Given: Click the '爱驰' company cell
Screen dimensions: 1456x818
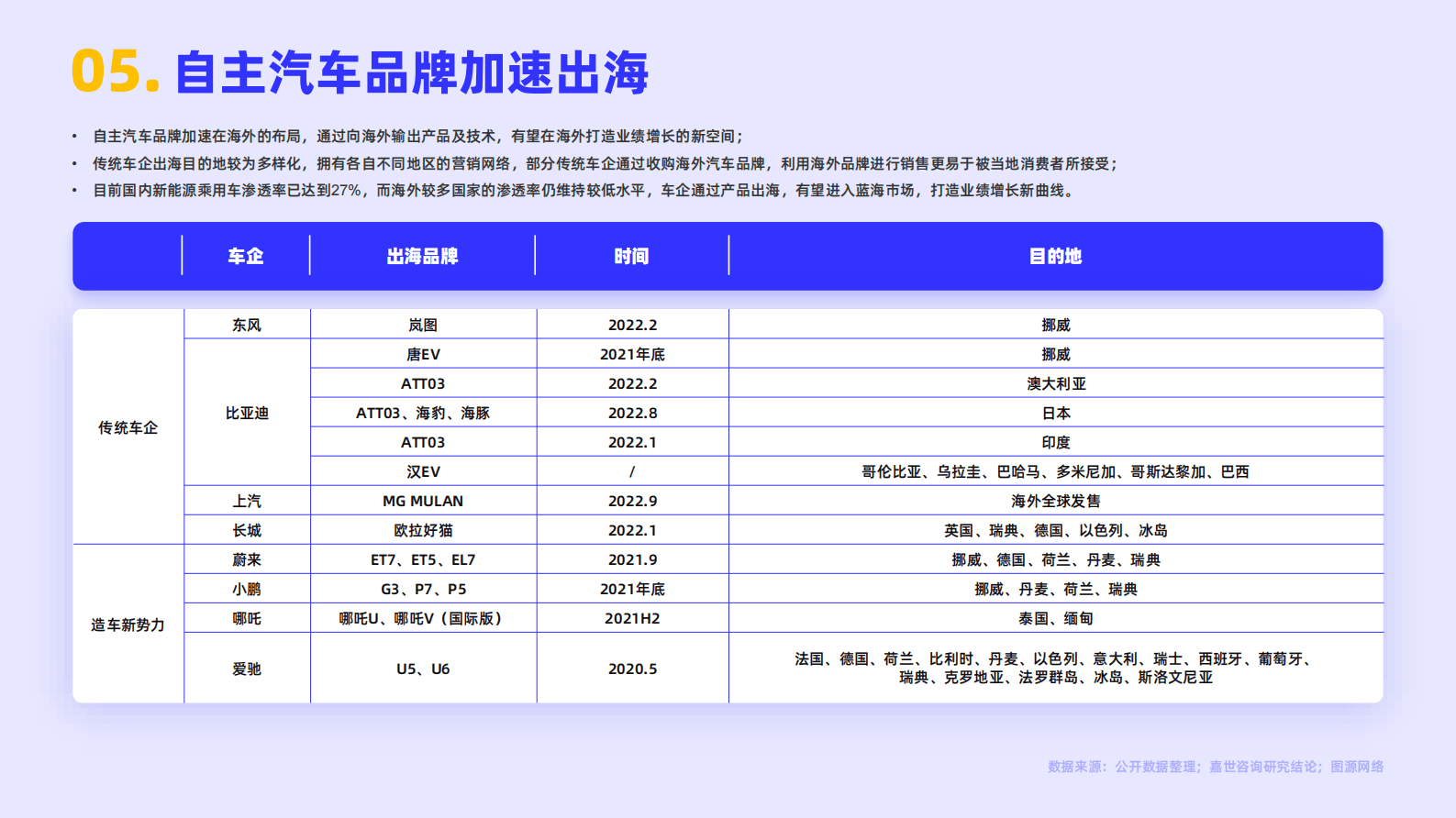Looking at the screenshot, I should click(x=247, y=669).
